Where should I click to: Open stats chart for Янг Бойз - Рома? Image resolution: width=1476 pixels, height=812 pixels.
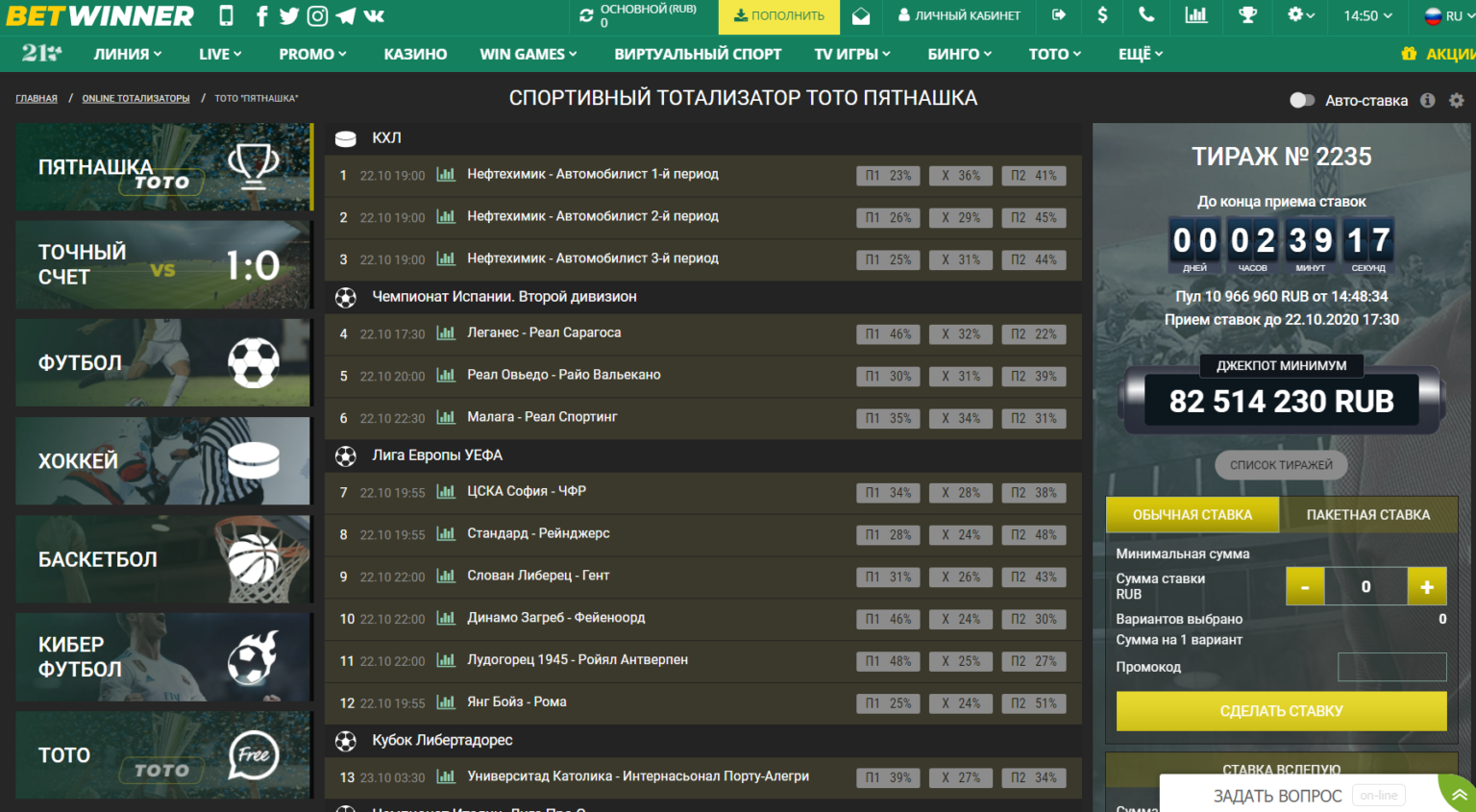446,702
